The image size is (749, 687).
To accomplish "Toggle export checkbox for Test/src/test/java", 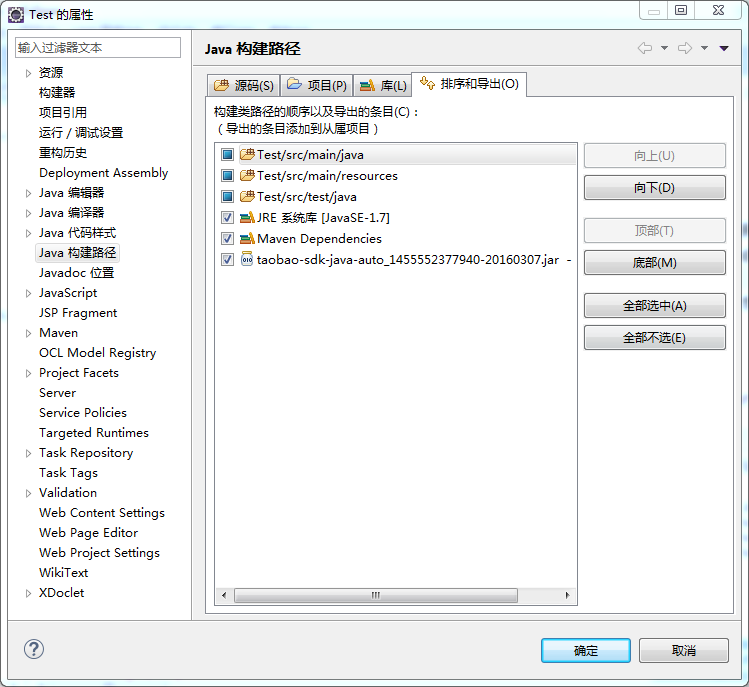I will point(227,196).
